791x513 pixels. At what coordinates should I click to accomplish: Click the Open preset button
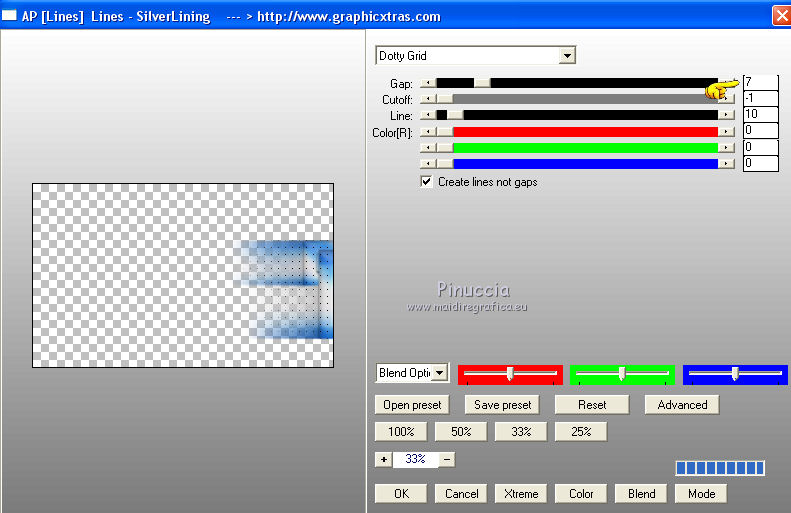click(412, 405)
